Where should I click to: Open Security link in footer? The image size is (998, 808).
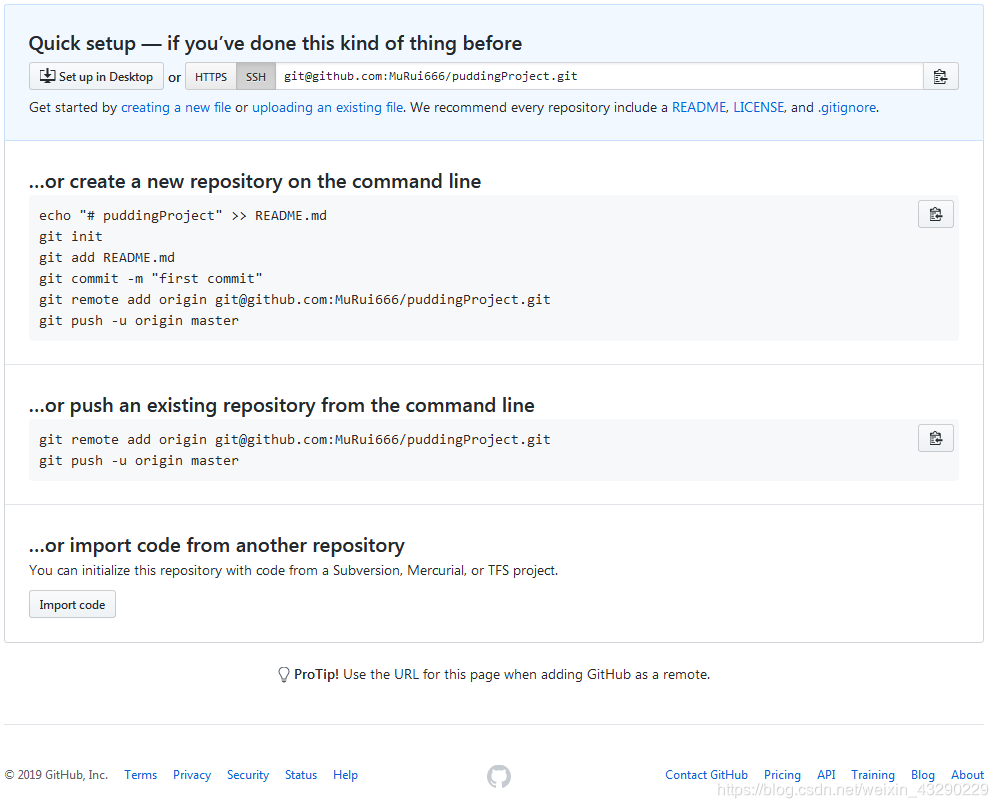tap(248, 775)
